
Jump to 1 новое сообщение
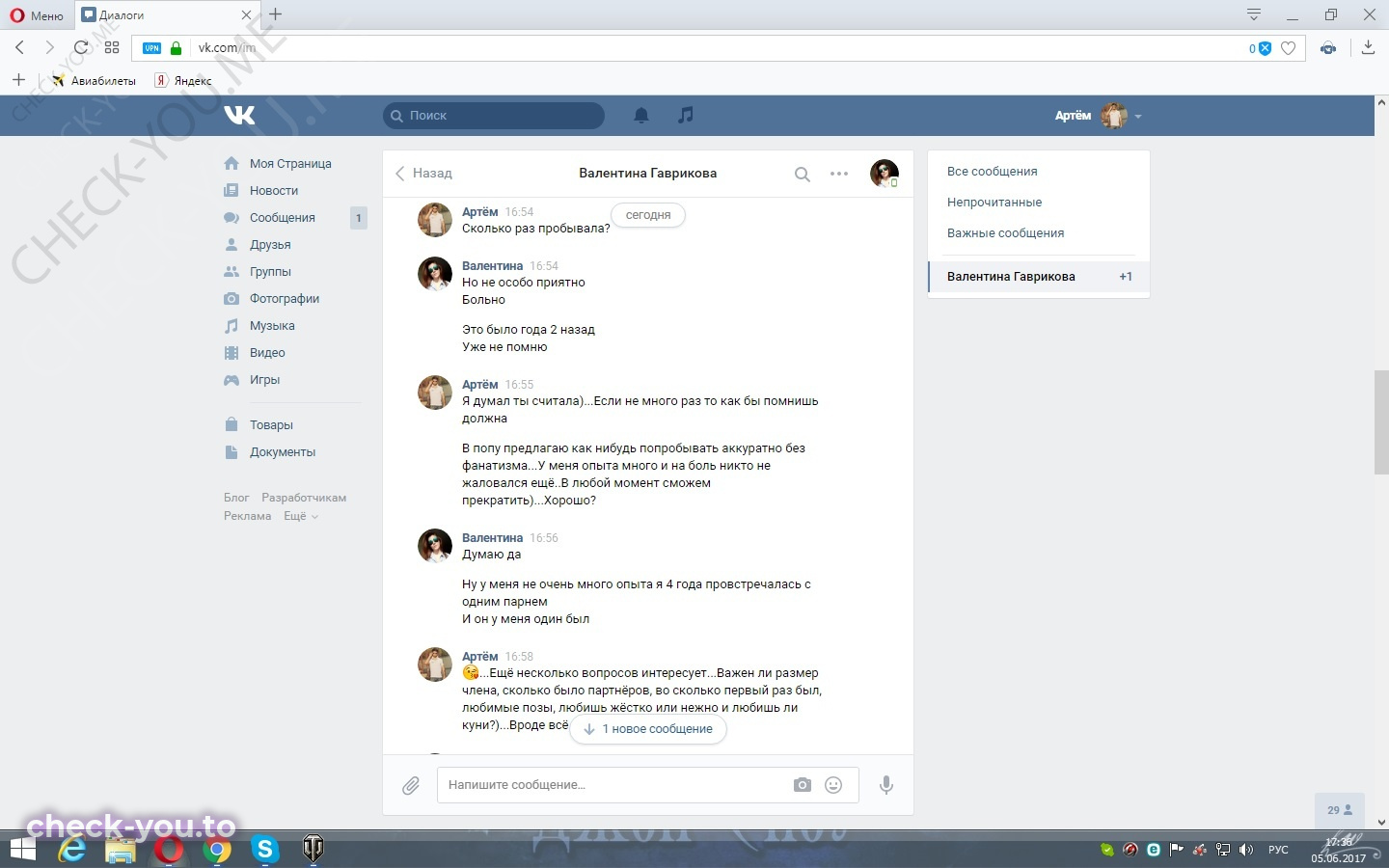tap(648, 729)
